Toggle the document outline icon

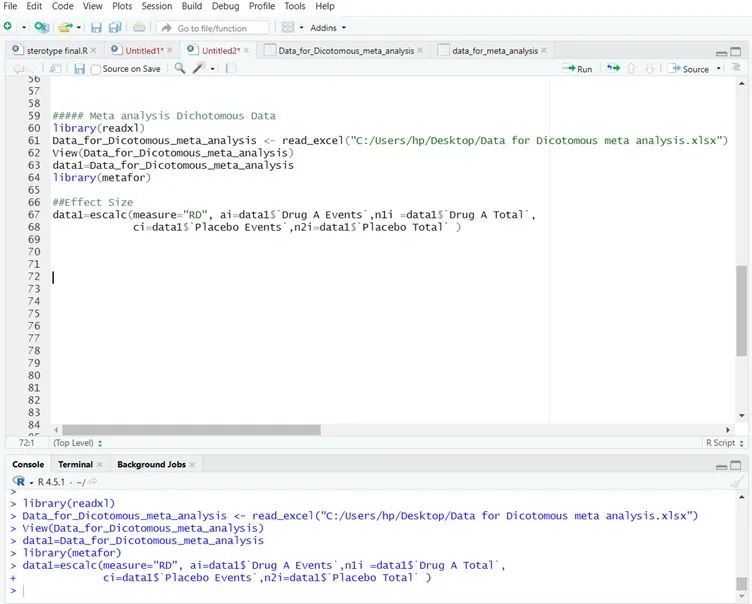coord(736,69)
